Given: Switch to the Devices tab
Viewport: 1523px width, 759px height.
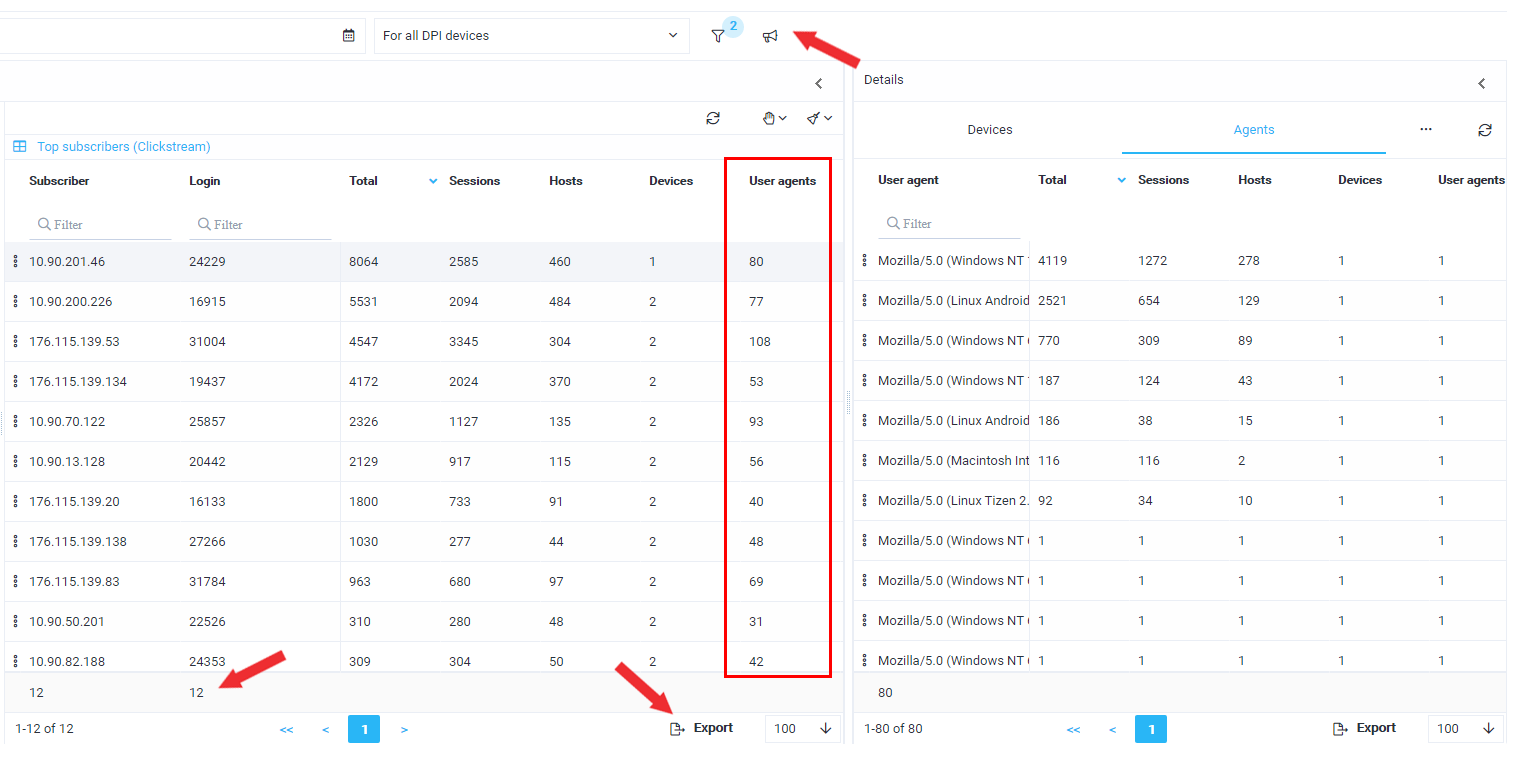Looking at the screenshot, I should pos(989,130).
